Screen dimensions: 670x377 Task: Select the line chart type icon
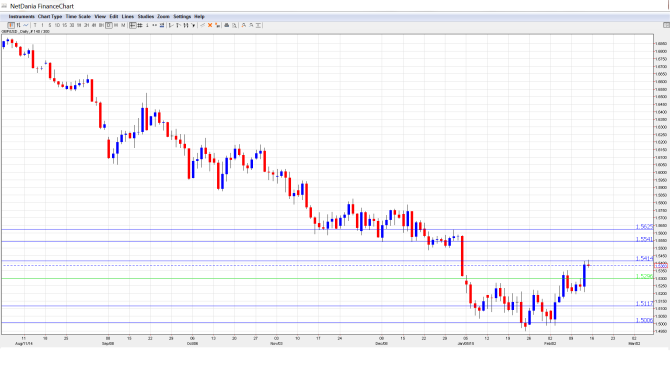(x=26, y=25)
